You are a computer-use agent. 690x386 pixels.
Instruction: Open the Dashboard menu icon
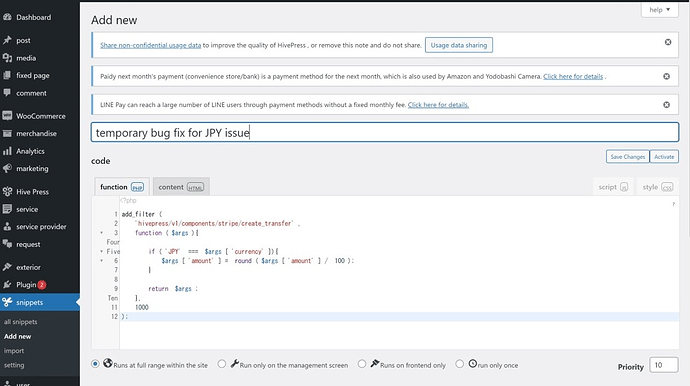pos(7,17)
